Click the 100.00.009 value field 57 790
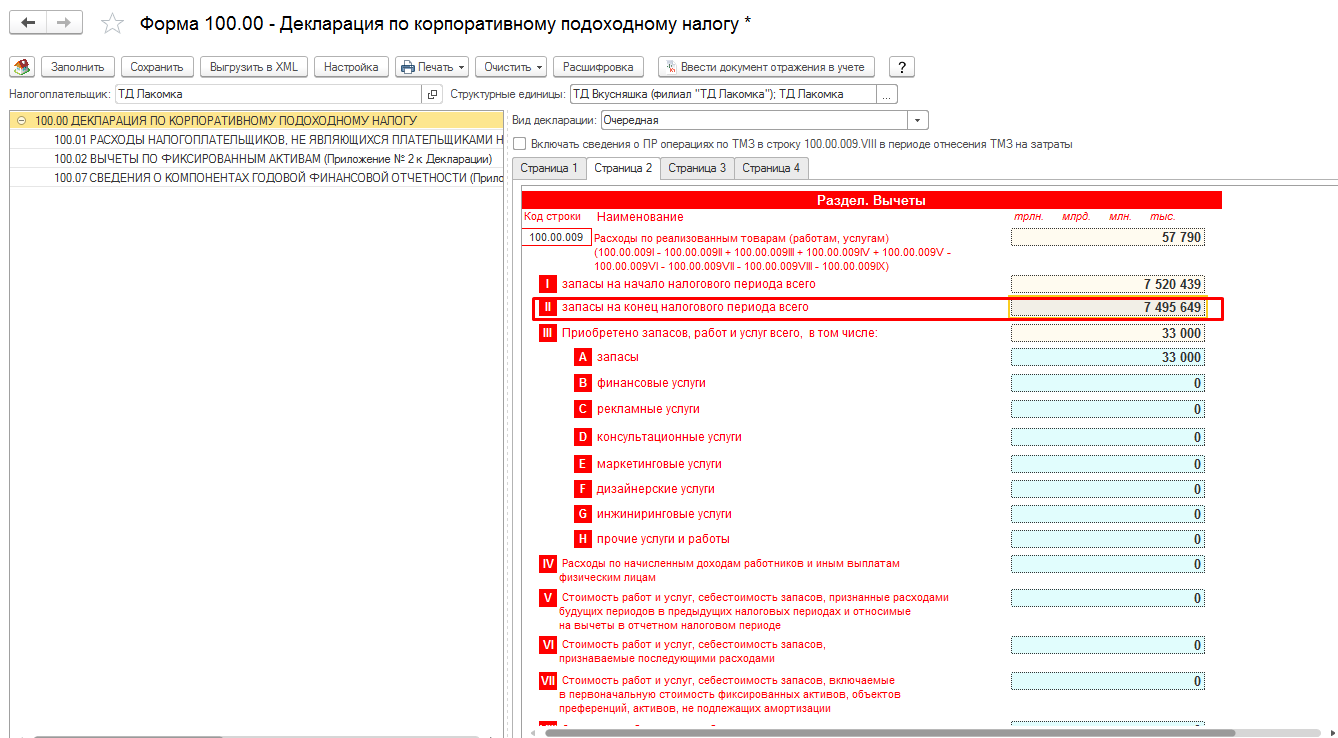Screen dimensions: 1338x738 click(1107, 238)
